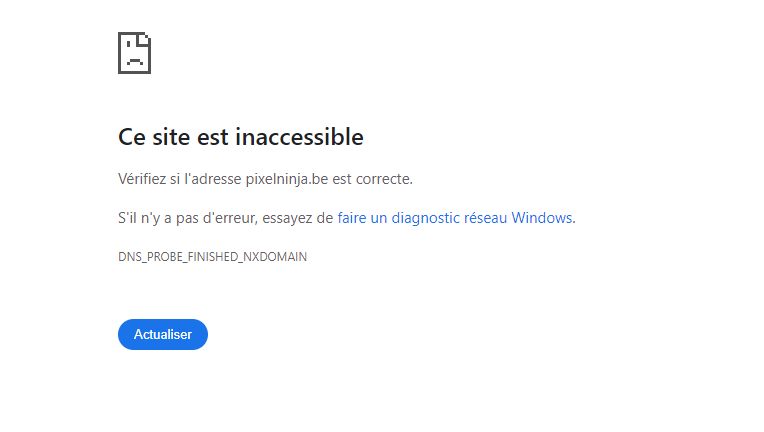The image size is (764, 432).
Task: Click the heading Ce site est inaccessible
Action: 240,137
